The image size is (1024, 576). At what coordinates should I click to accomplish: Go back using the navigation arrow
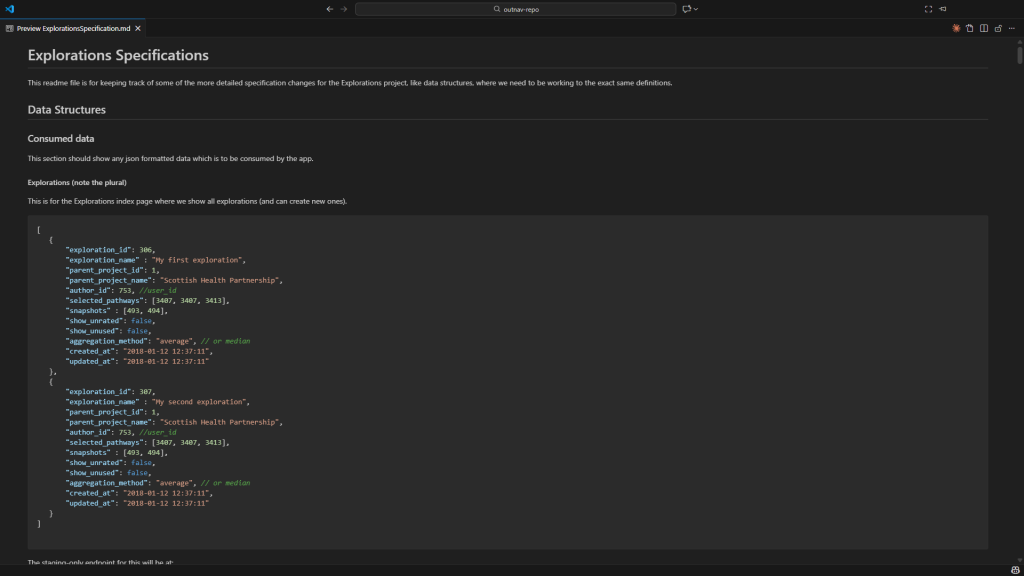pyautogui.click(x=330, y=9)
